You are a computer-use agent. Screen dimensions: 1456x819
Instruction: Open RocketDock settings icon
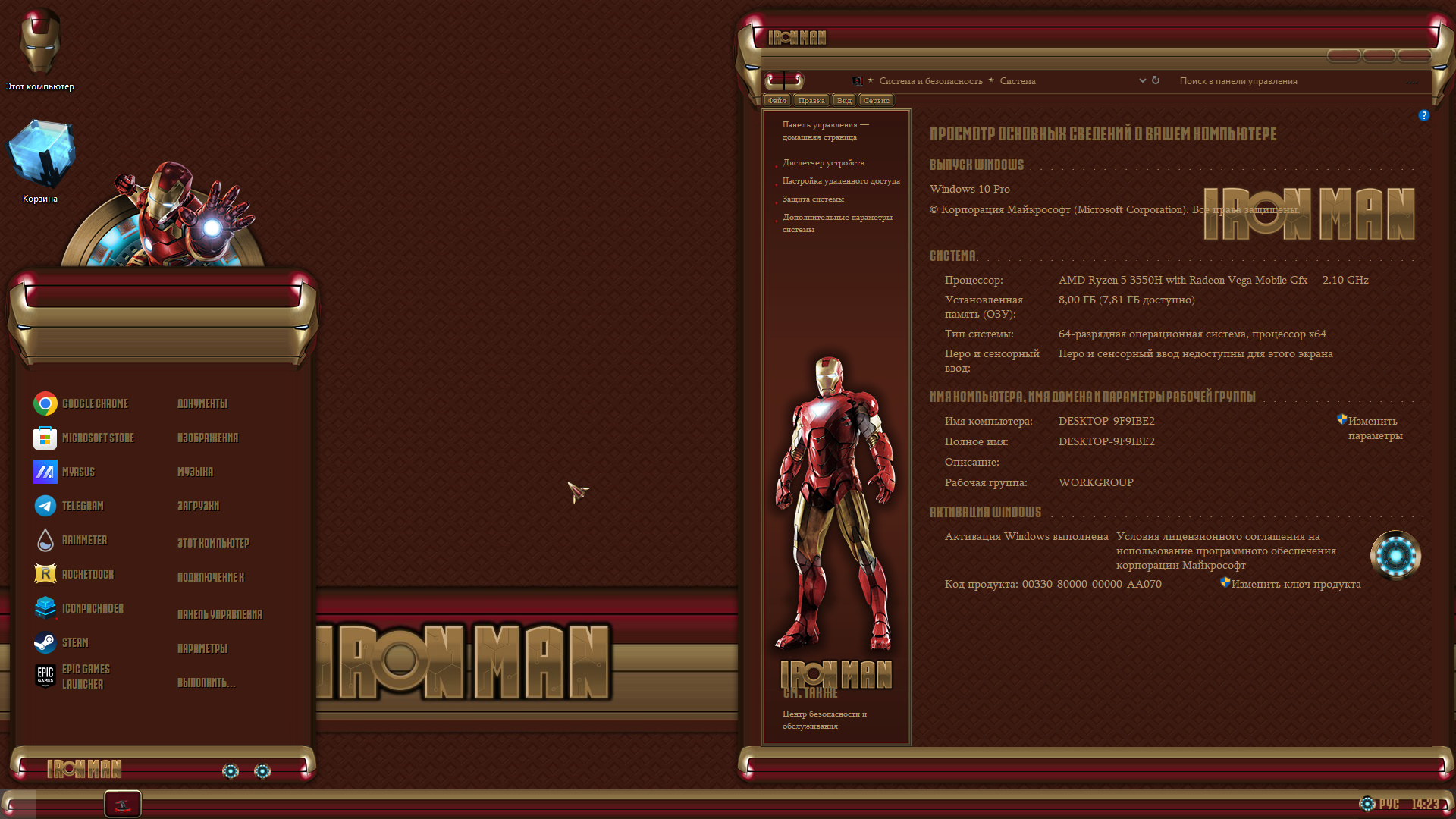pyautogui.click(x=45, y=574)
